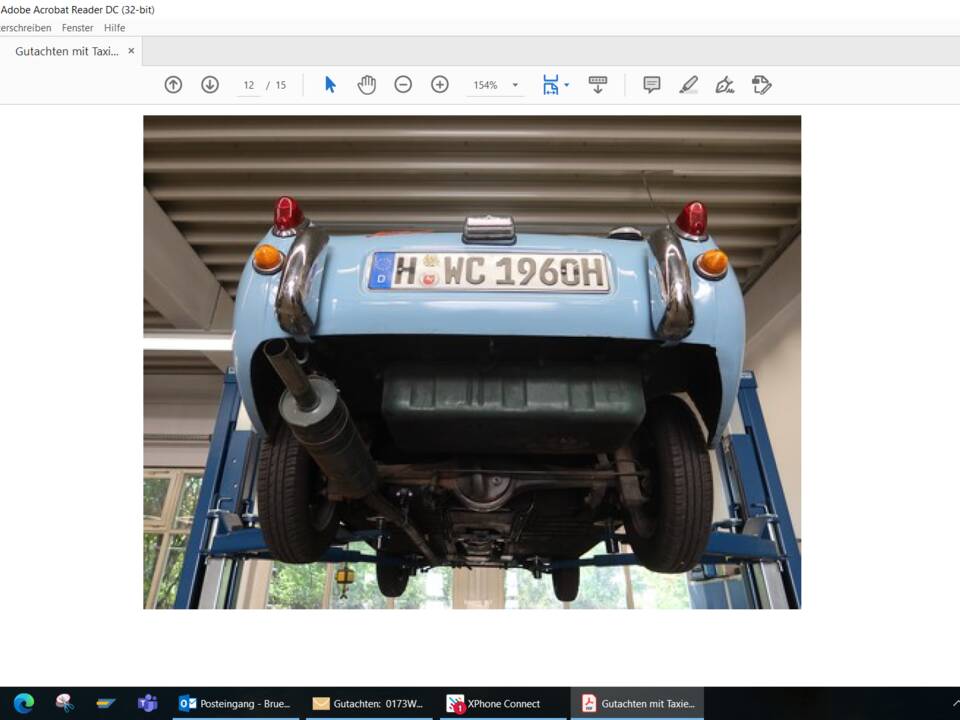Select the Hand tool in the toolbar
Viewport: 960px width, 720px height.
click(x=367, y=85)
